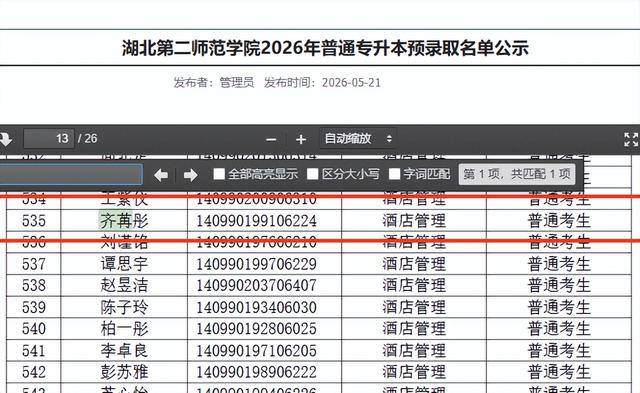Click the highlighted name 齐苒彤
Image resolution: width=640 pixels, height=393 pixels.
[x=124, y=221]
